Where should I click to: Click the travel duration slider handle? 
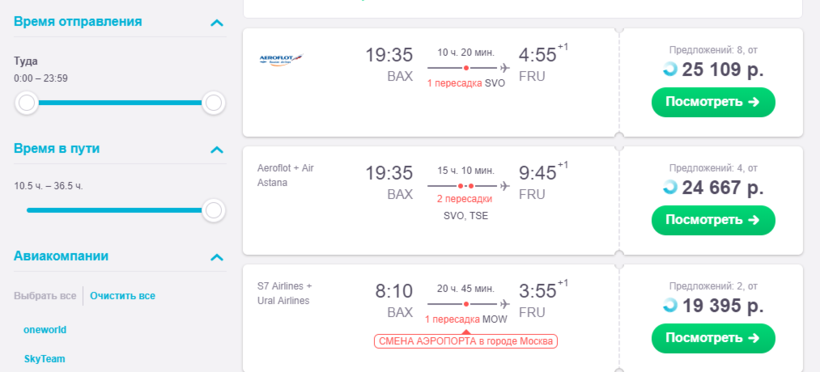(213, 210)
